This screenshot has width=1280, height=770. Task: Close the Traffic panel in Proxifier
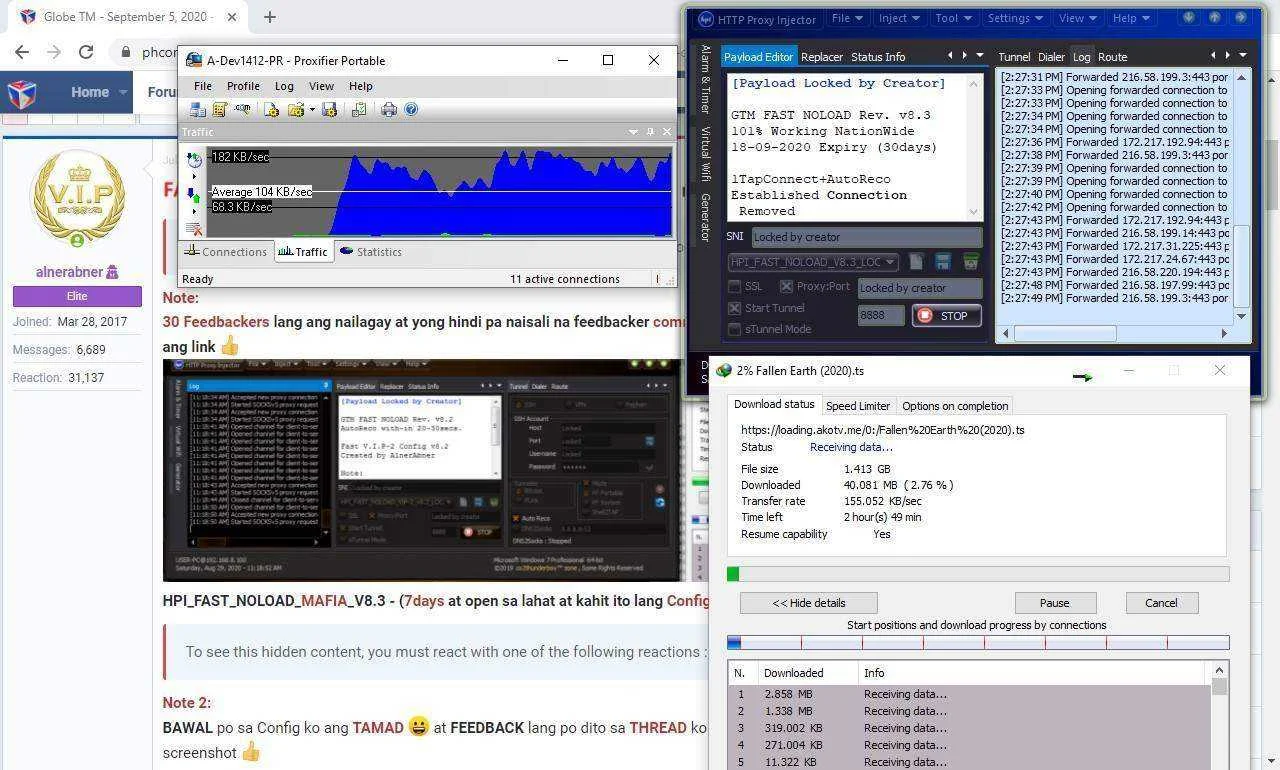666,132
